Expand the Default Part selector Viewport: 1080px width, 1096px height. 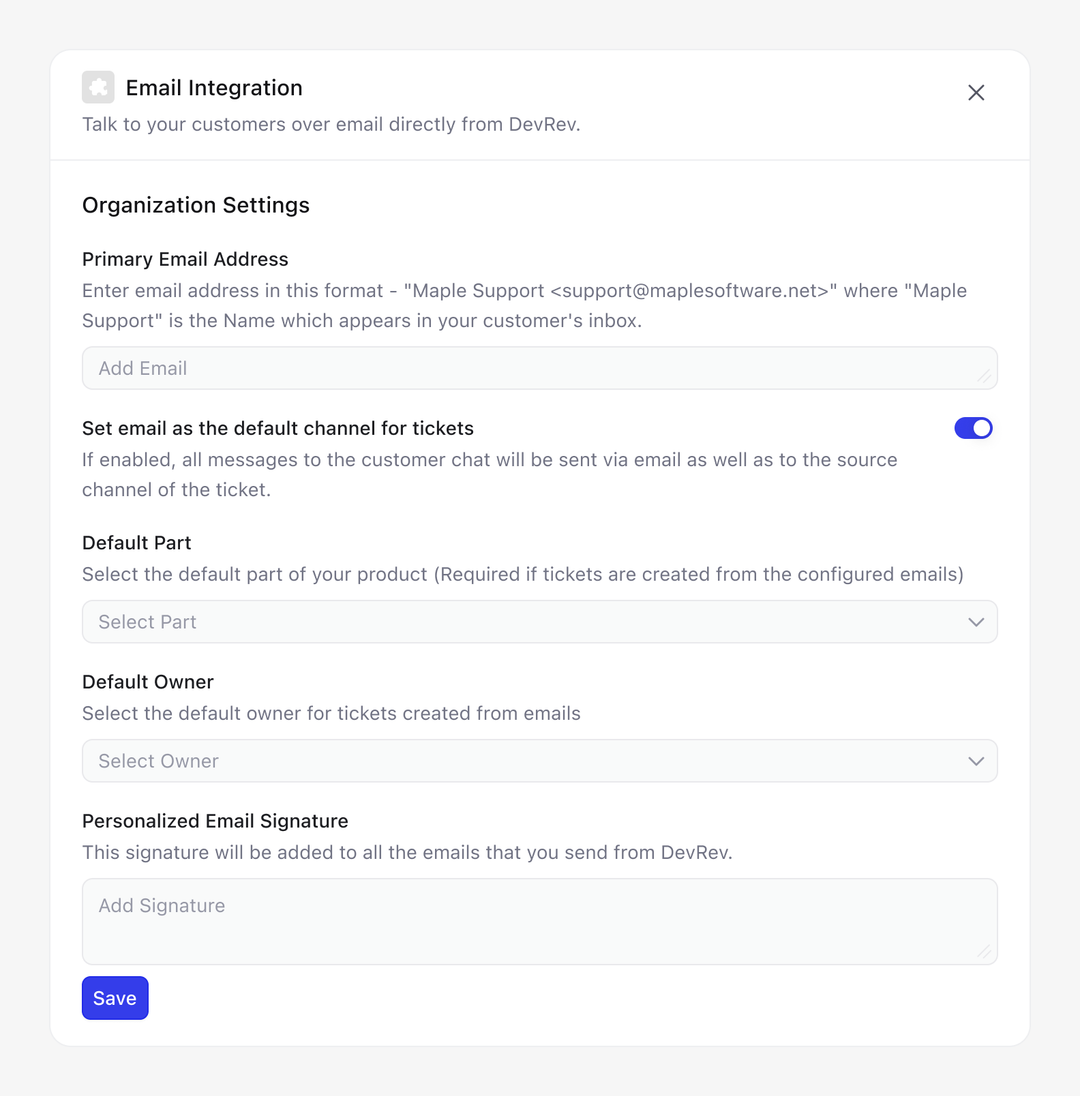tap(540, 622)
